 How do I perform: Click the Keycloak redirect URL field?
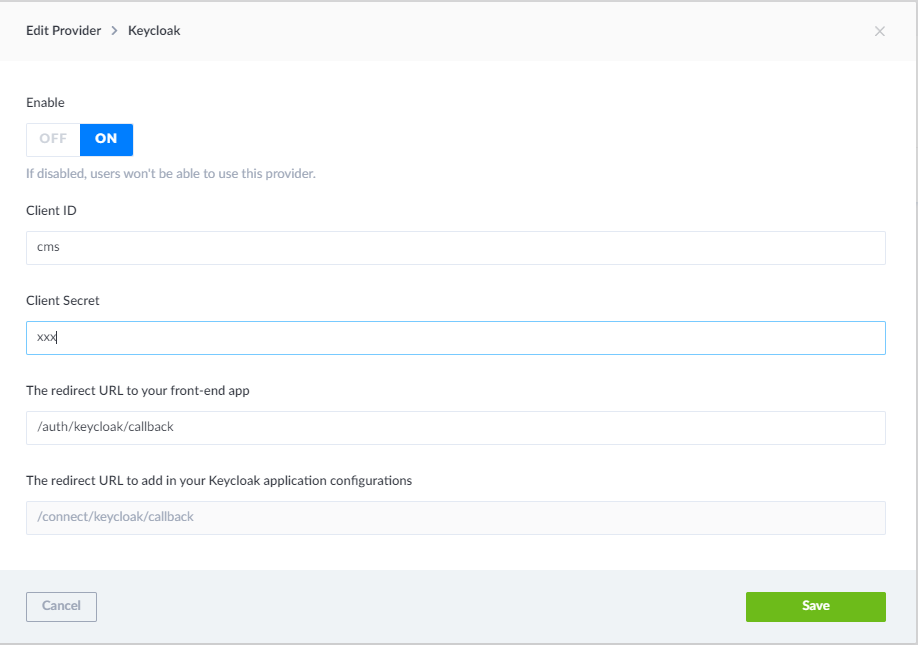pos(455,517)
